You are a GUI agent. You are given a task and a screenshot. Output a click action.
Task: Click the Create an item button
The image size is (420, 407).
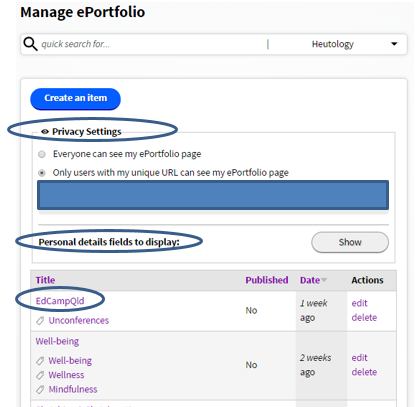click(75, 99)
